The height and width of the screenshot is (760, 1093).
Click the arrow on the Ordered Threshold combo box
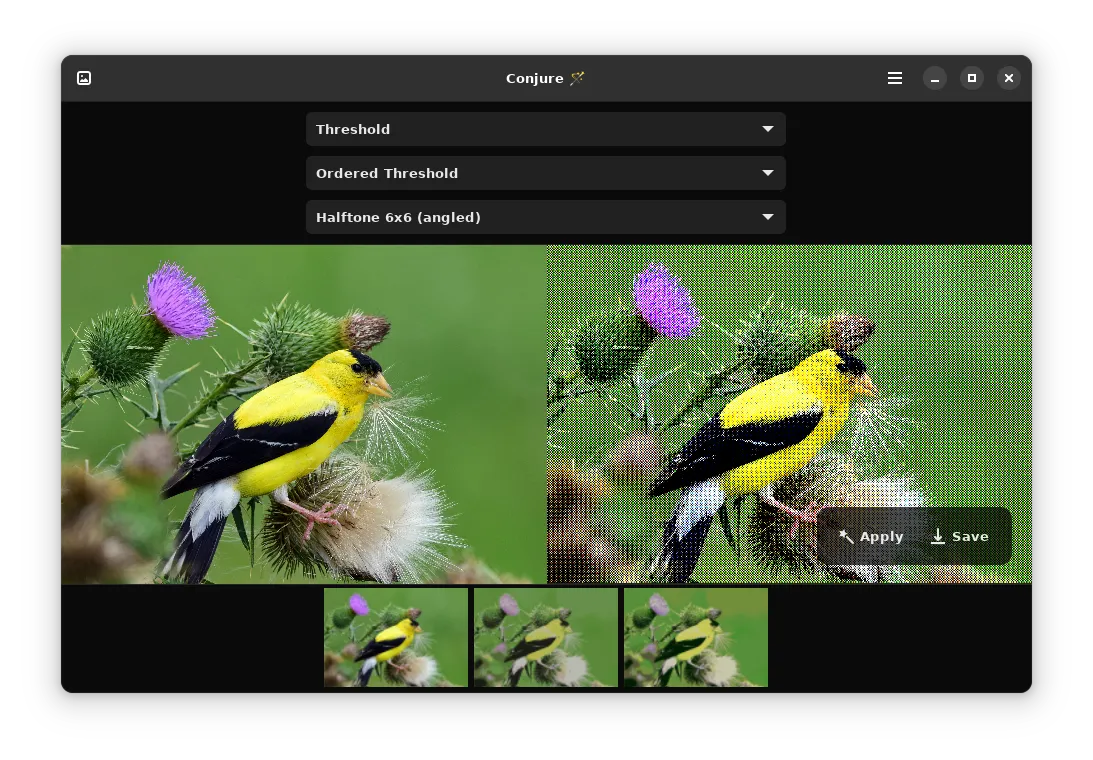(767, 173)
